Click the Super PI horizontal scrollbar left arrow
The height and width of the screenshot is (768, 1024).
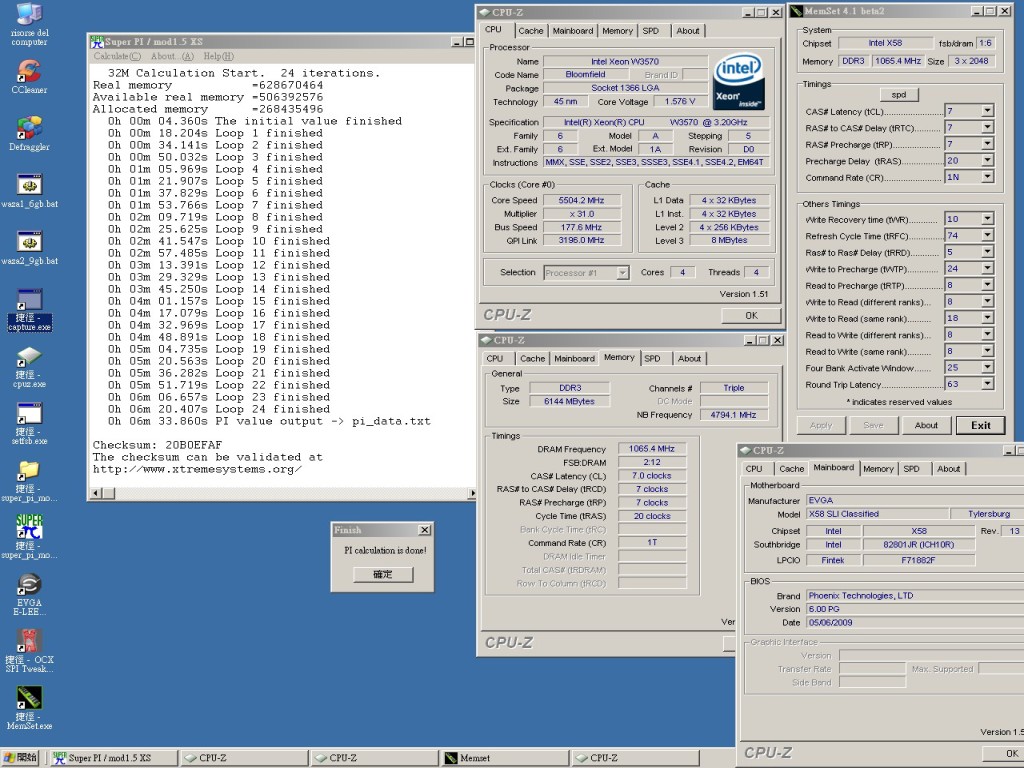tap(96, 493)
